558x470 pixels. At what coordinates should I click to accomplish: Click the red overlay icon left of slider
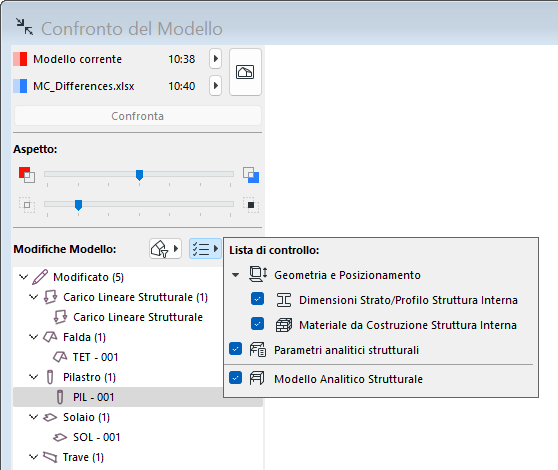[27, 175]
